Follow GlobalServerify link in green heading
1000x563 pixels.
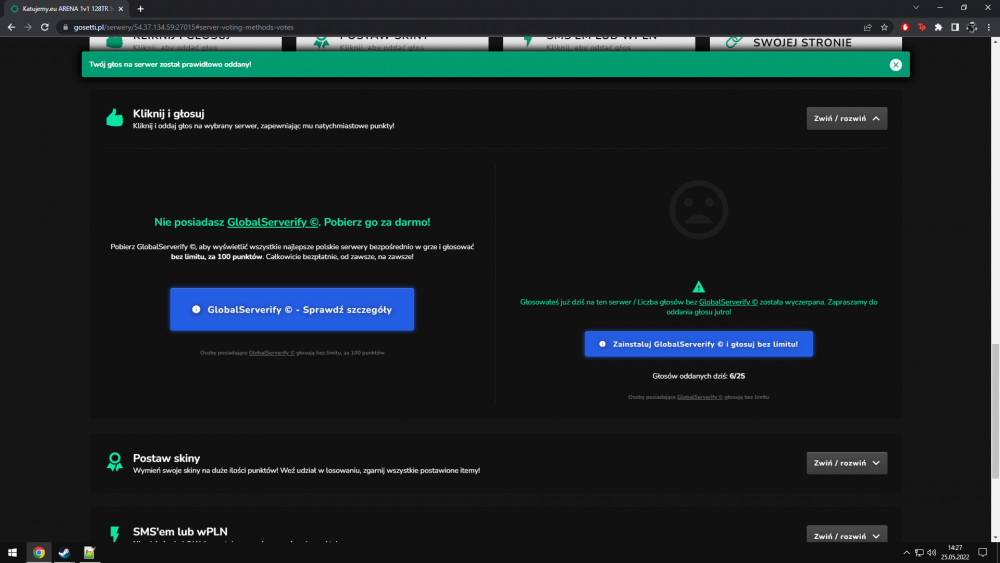pos(272,222)
